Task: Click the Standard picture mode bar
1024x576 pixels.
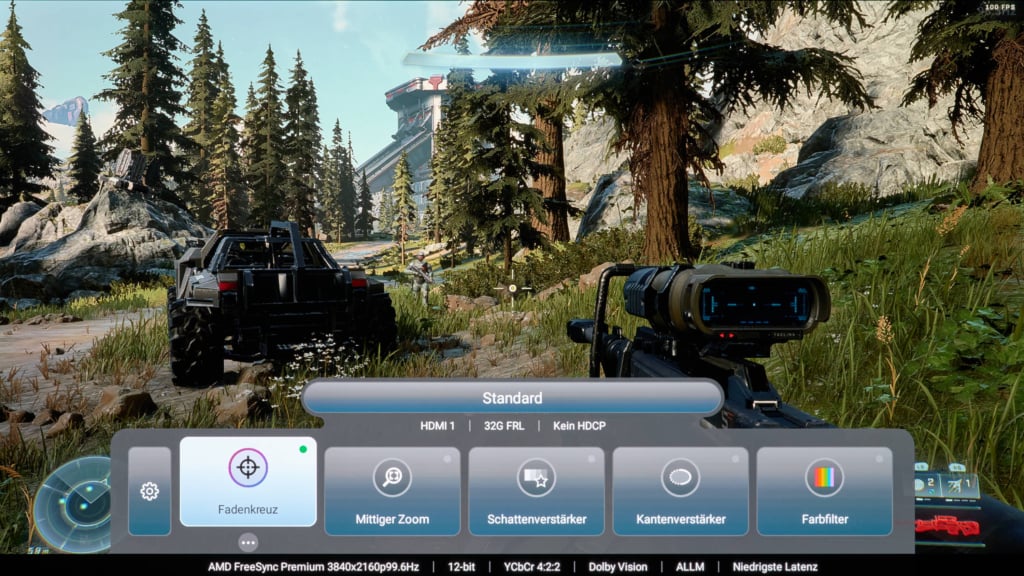Action: (513, 398)
